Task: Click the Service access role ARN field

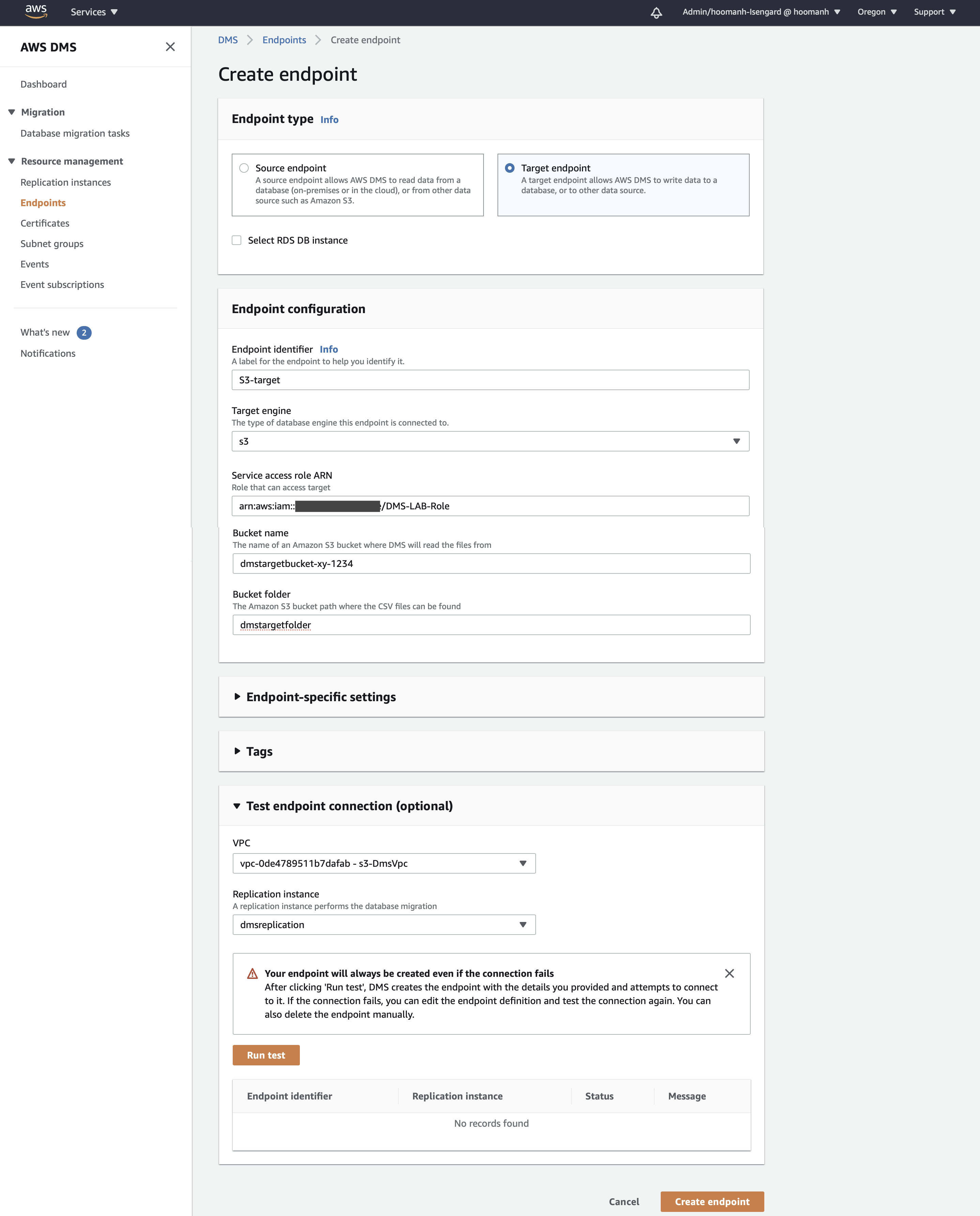Action: click(490, 506)
